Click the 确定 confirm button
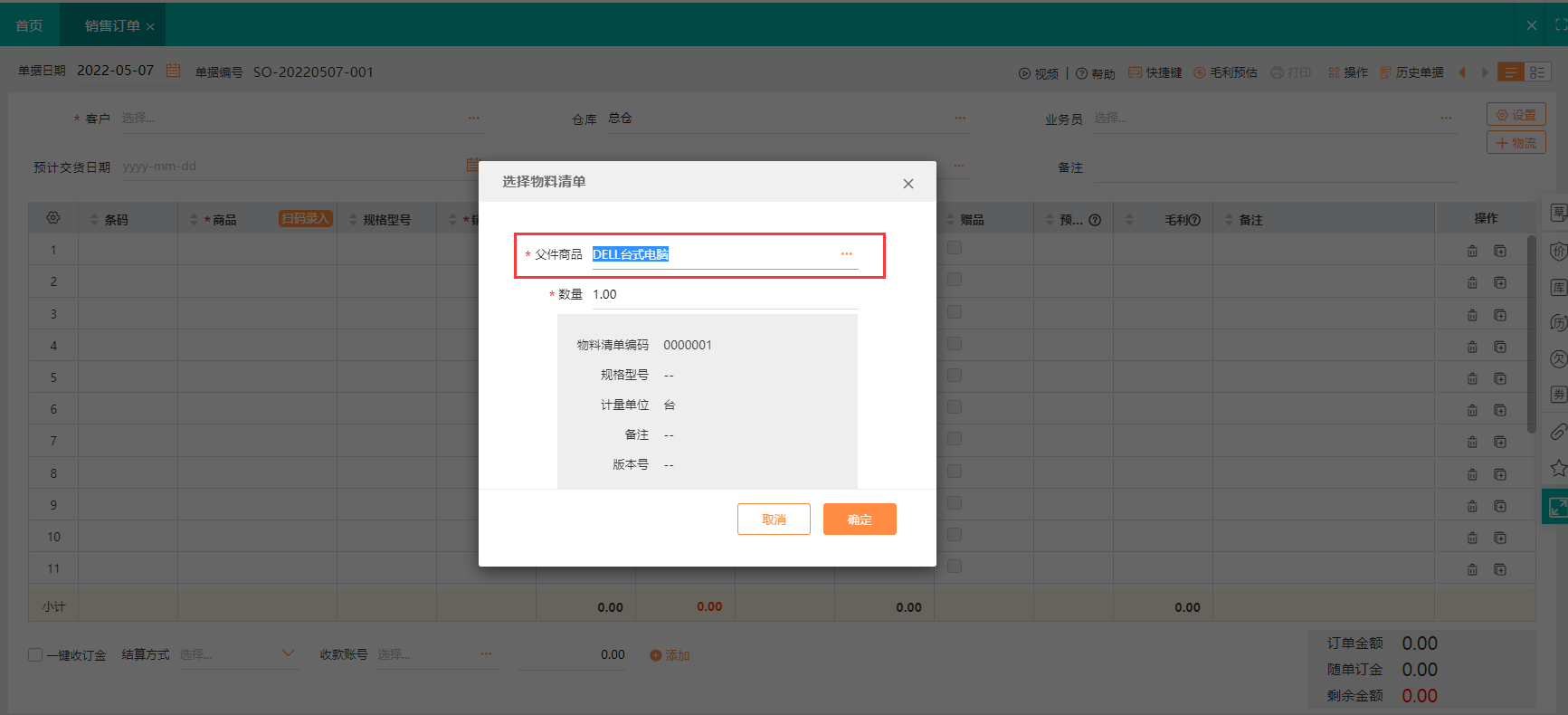This screenshot has height=715, width=1568. coord(860,520)
